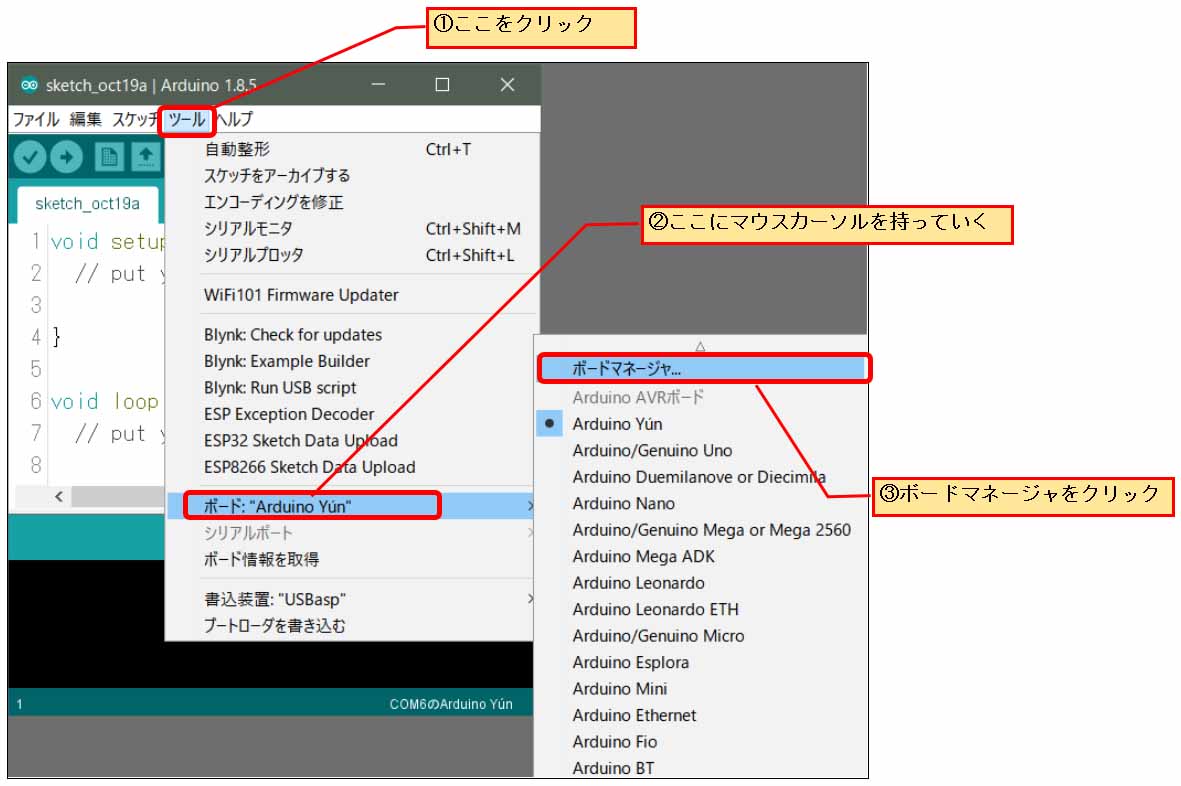Select ブートローダを書き込む menu entry
This screenshot has width=1181, height=786.
point(350,626)
